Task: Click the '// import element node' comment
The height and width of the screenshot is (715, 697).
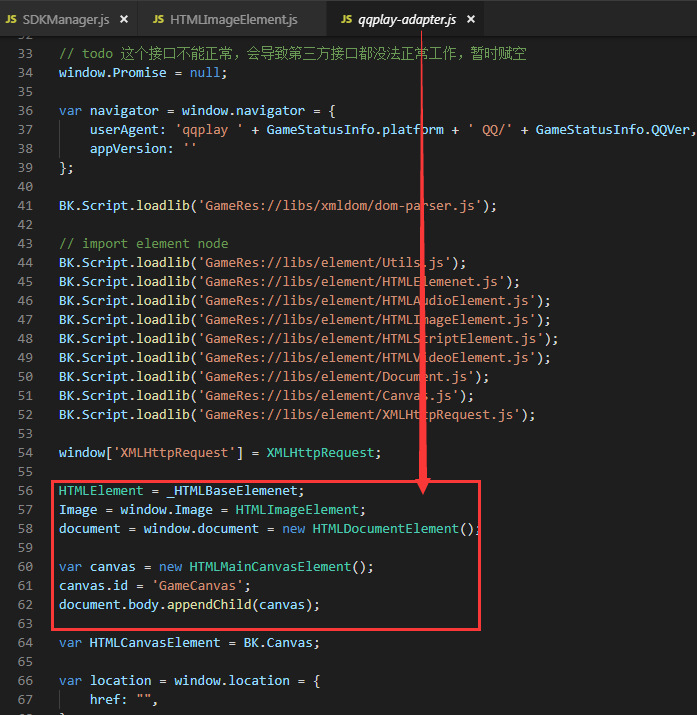Action: [x=144, y=244]
